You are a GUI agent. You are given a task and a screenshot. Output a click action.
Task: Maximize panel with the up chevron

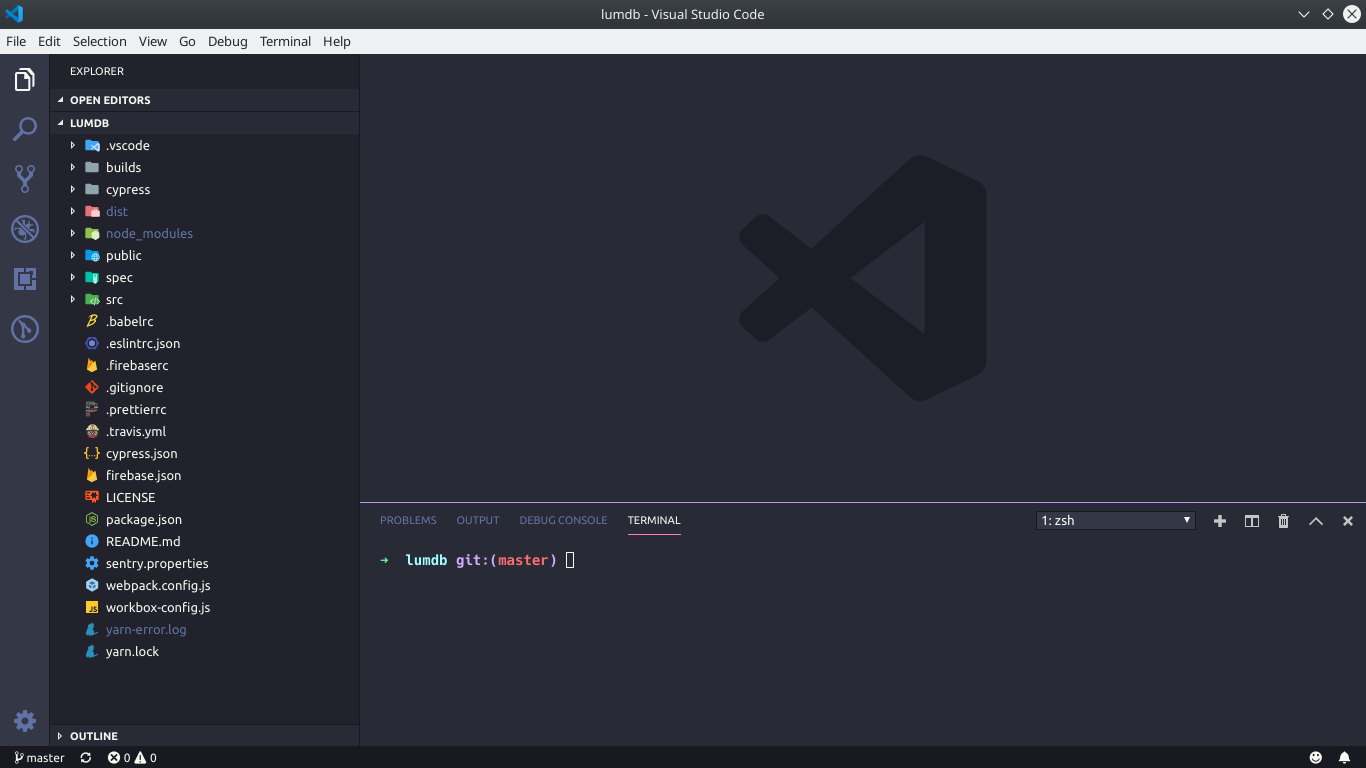point(1316,521)
